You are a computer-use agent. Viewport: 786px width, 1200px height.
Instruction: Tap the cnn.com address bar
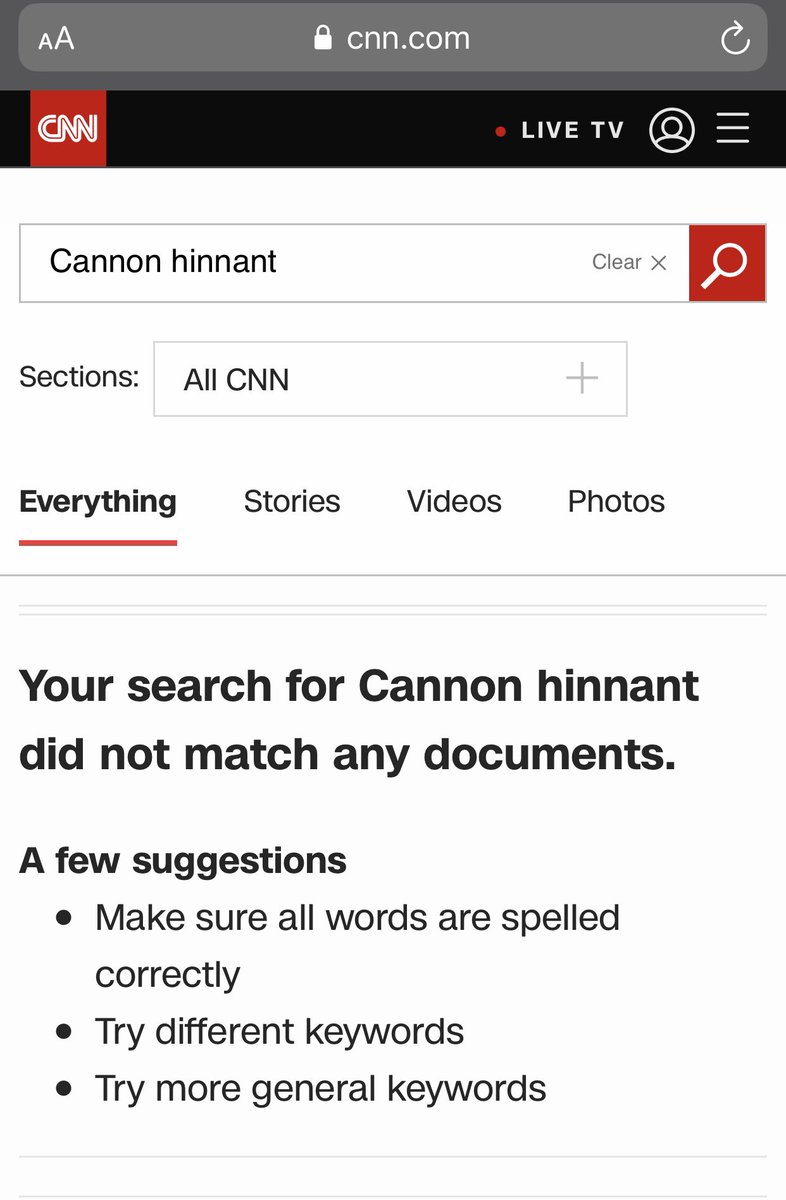click(x=393, y=39)
